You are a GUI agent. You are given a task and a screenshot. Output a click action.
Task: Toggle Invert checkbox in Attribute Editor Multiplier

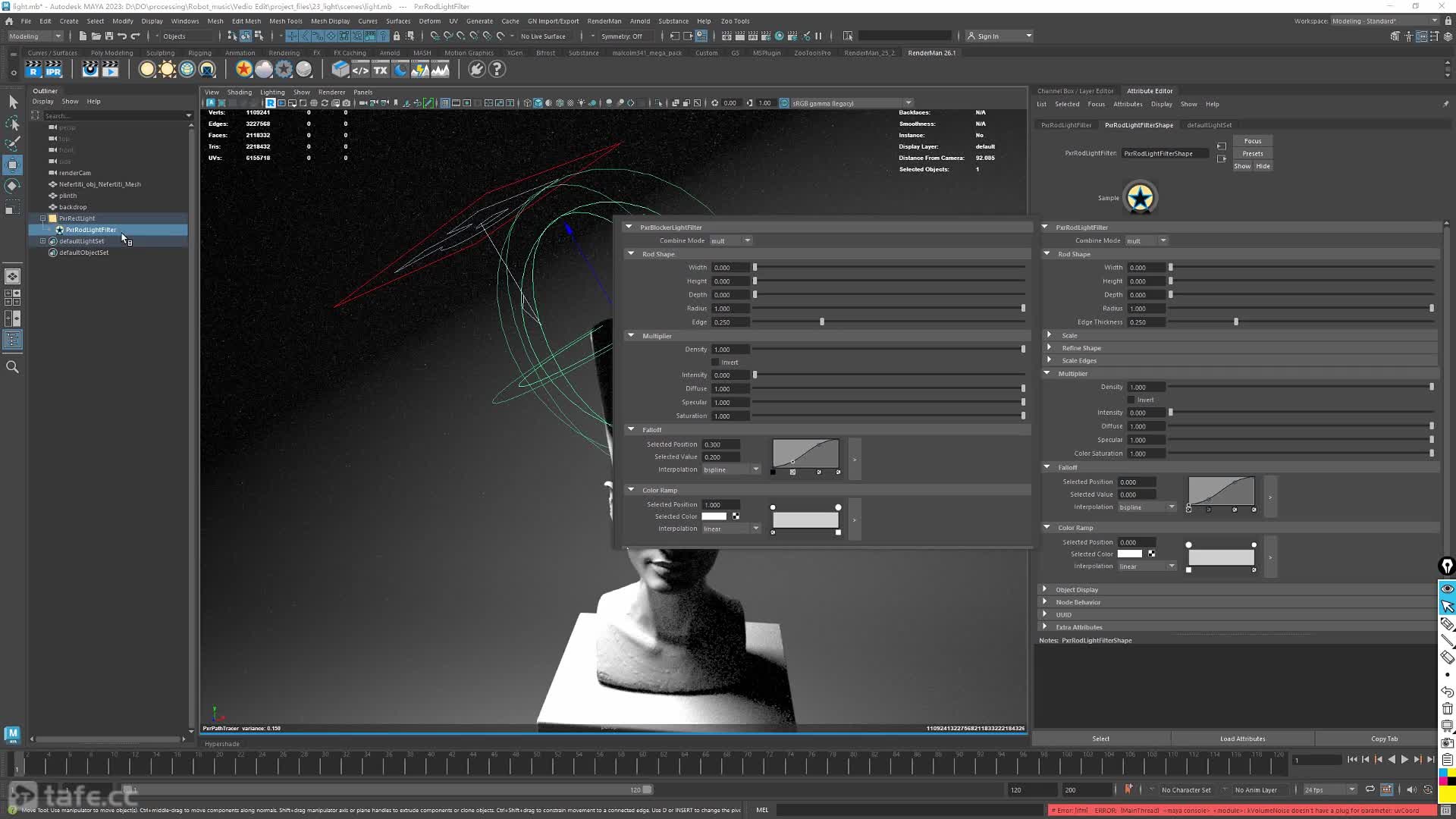coord(1131,400)
